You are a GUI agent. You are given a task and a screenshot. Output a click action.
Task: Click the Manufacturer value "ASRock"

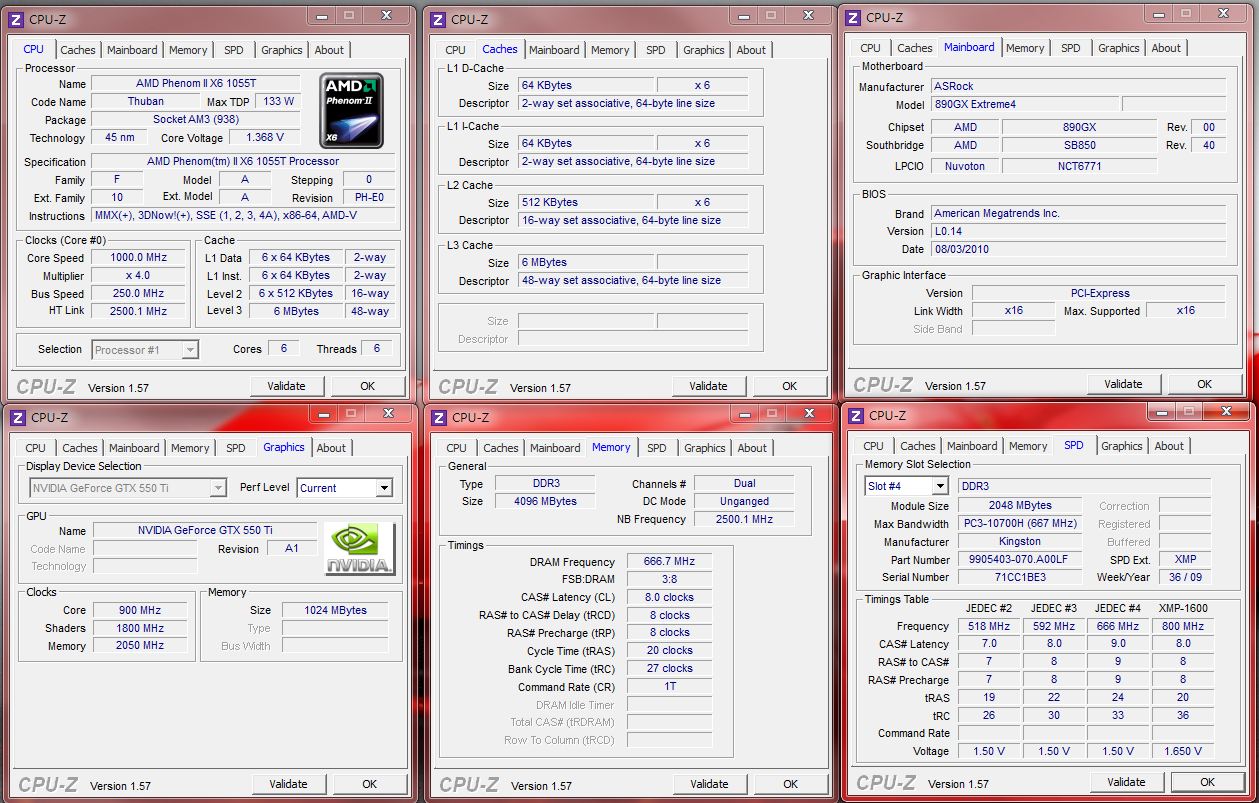1078,87
